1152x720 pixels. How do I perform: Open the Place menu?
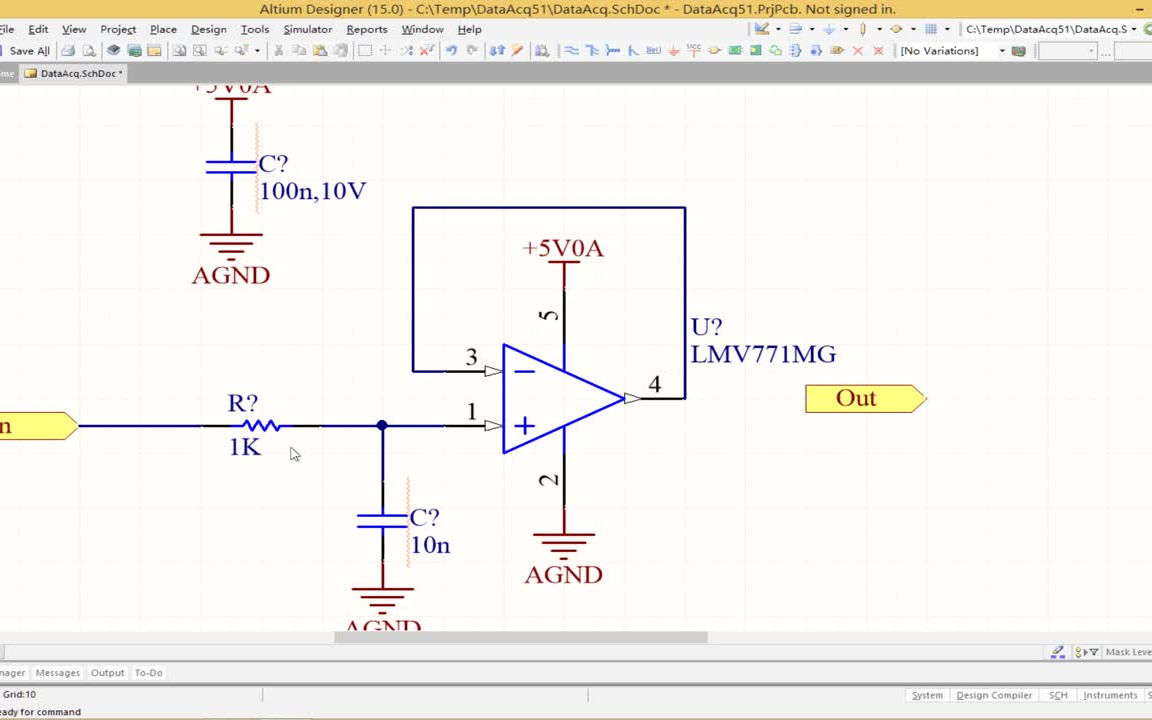(162, 29)
